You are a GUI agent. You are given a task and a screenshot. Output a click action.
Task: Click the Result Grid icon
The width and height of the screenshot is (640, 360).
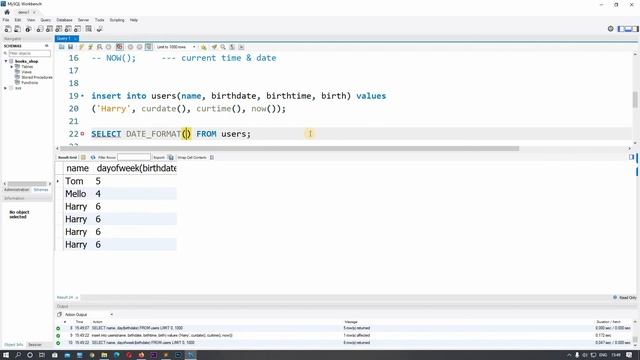[x=83, y=158]
